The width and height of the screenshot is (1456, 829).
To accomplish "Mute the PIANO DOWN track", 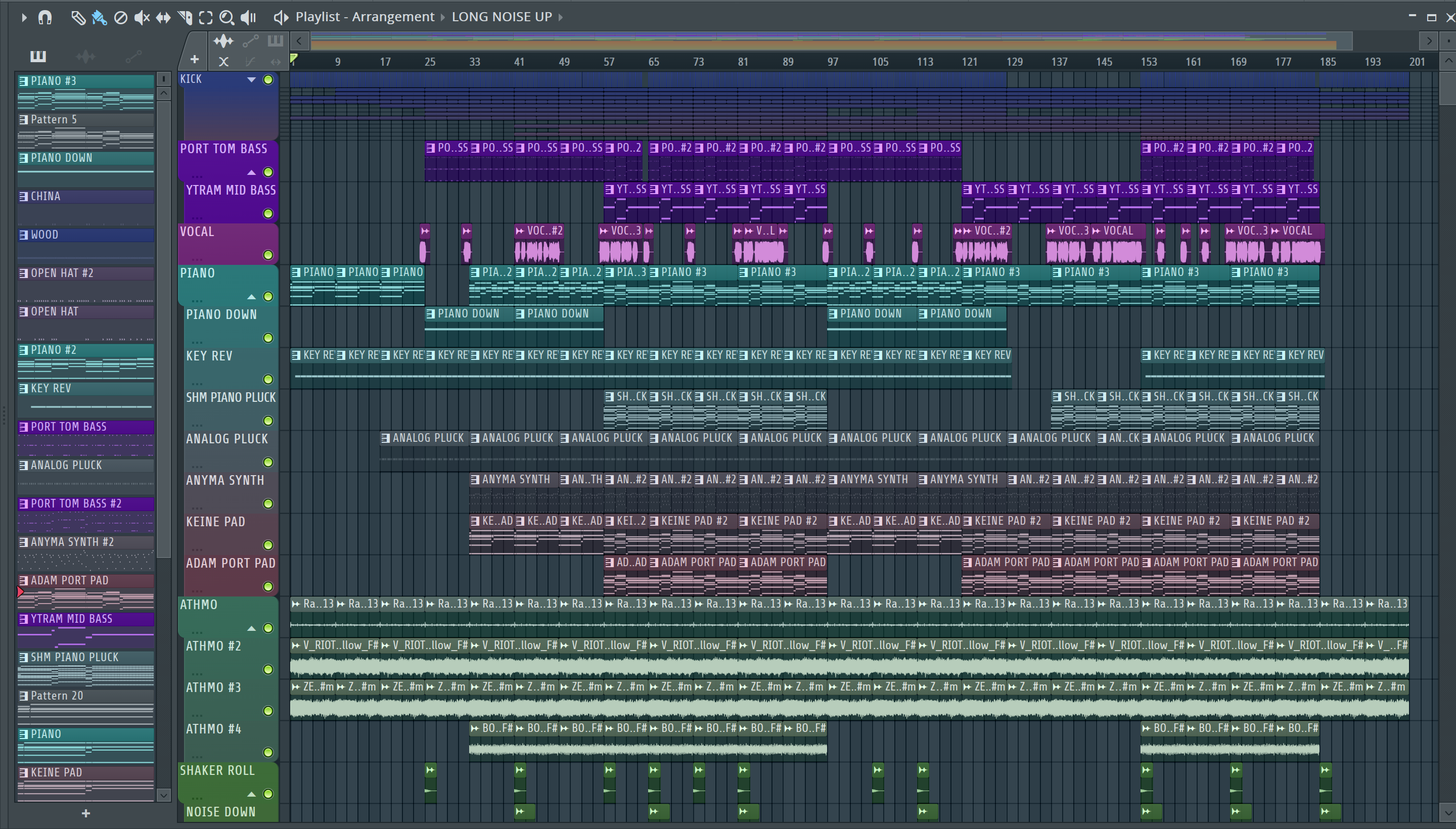I will point(267,338).
